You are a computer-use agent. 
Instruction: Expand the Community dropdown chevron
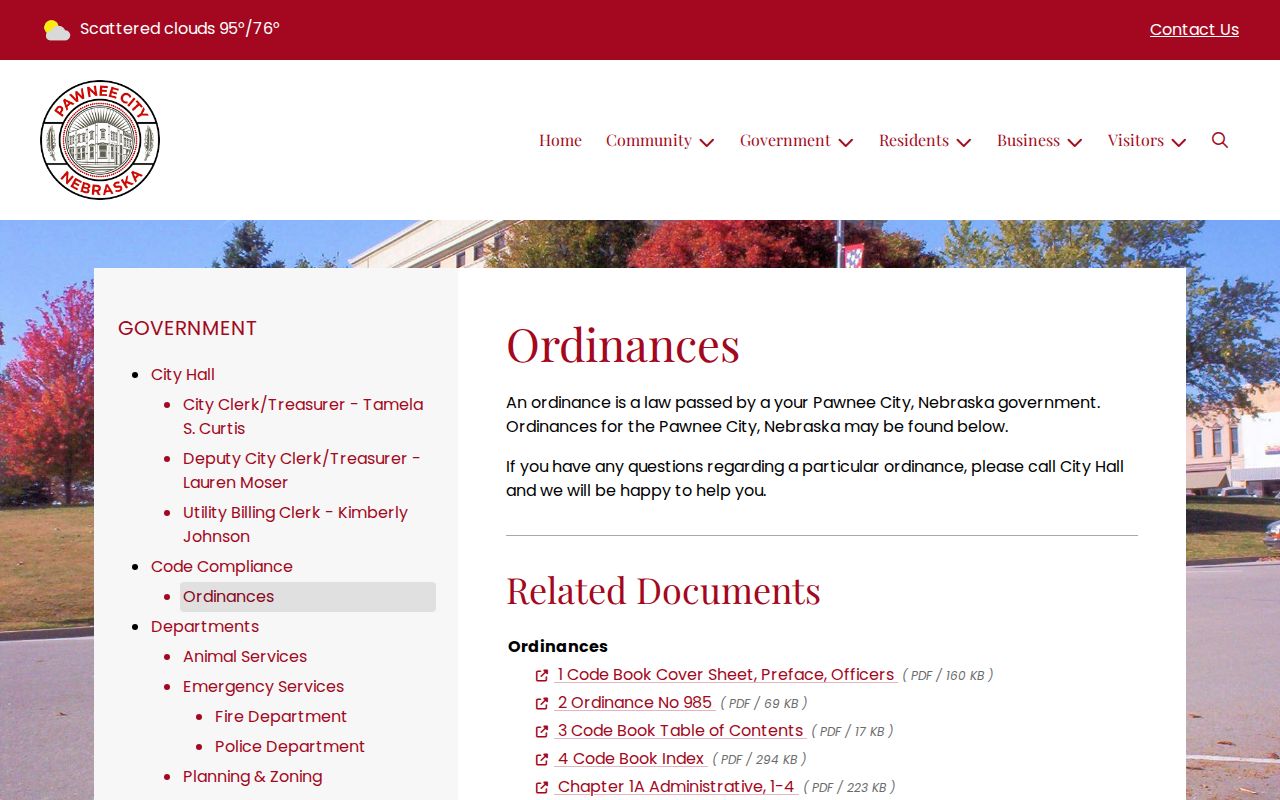tap(707, 142)
